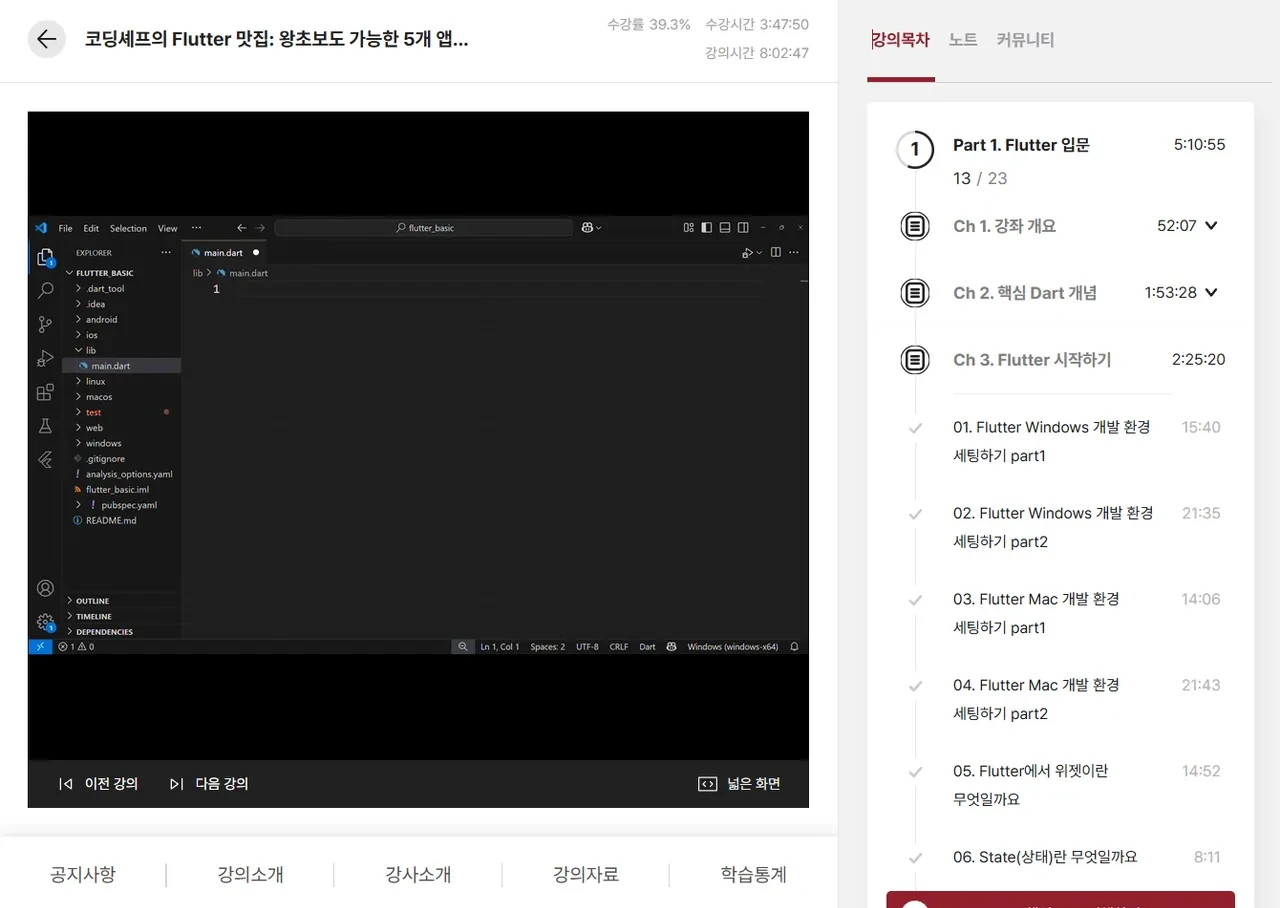Open Accounts icon in VS Code activity bar
The image size is (1280, 908).
click(45, 588)
